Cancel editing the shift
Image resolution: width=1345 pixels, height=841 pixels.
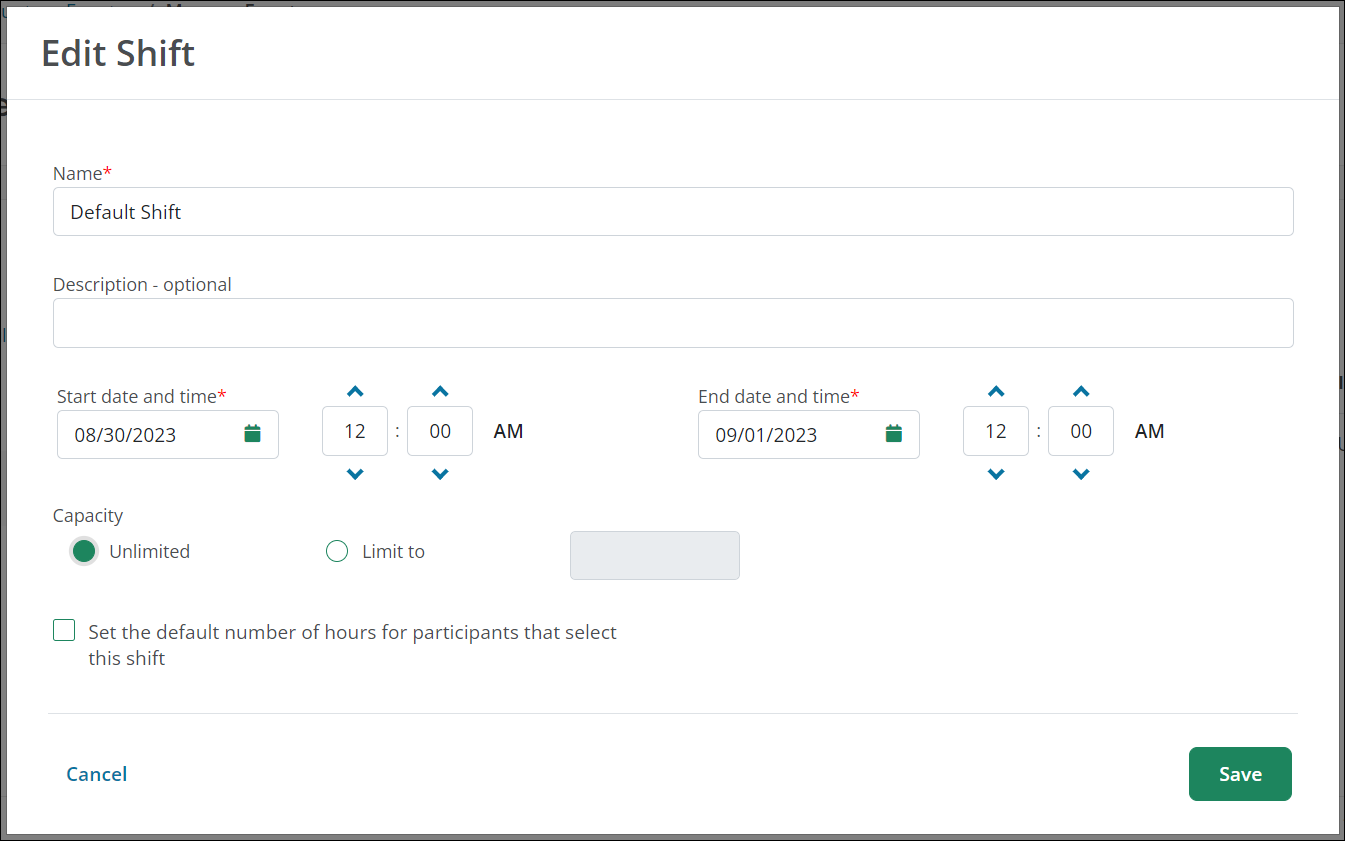96,774
